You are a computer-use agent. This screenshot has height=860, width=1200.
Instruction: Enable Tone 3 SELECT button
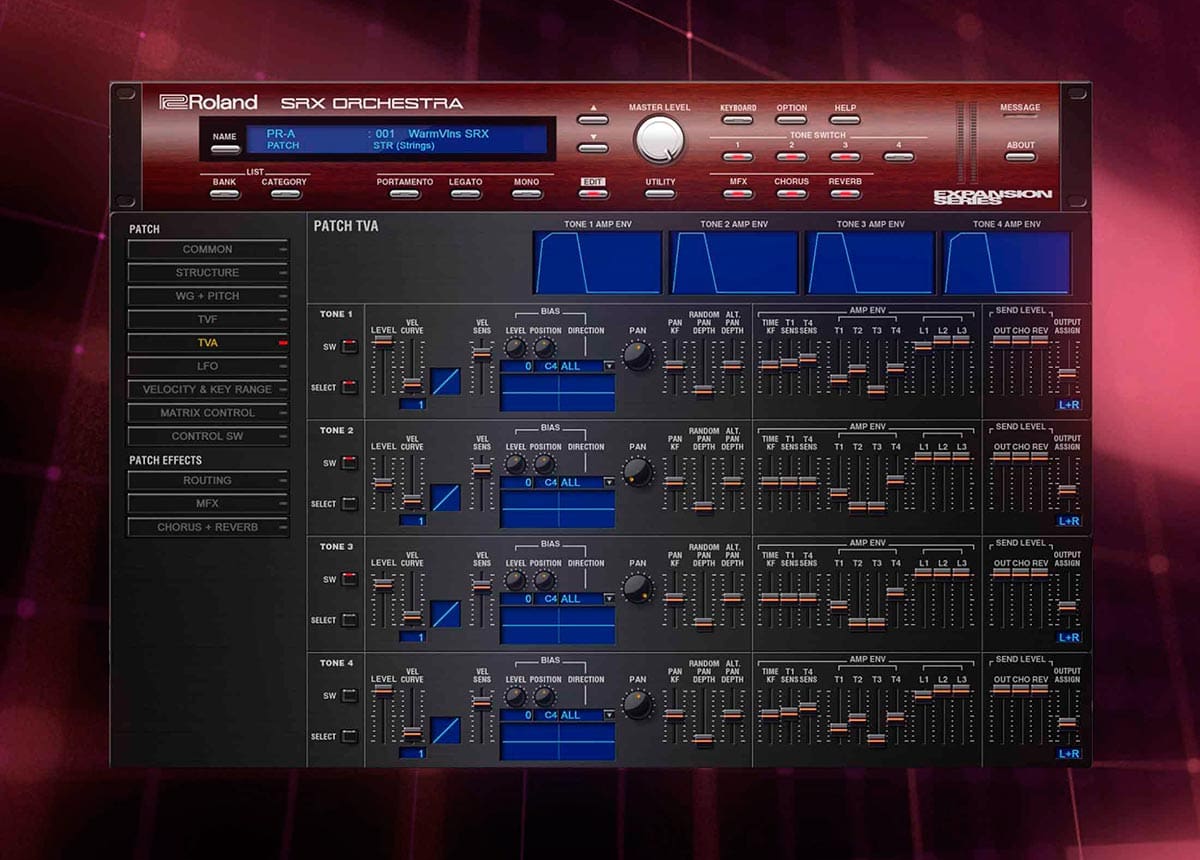coord(349,620)
